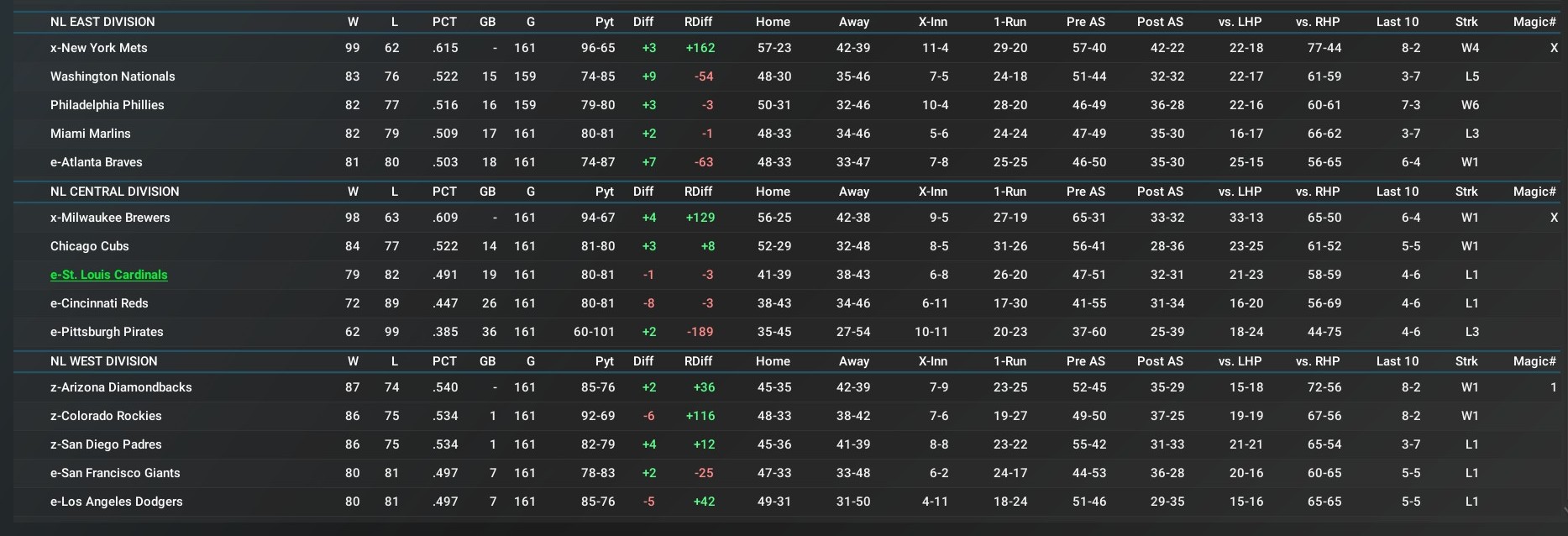Viewport: 1568px width, 536px height.
Task: Click the Washington Nationals team name
Action: coord(113,76)
